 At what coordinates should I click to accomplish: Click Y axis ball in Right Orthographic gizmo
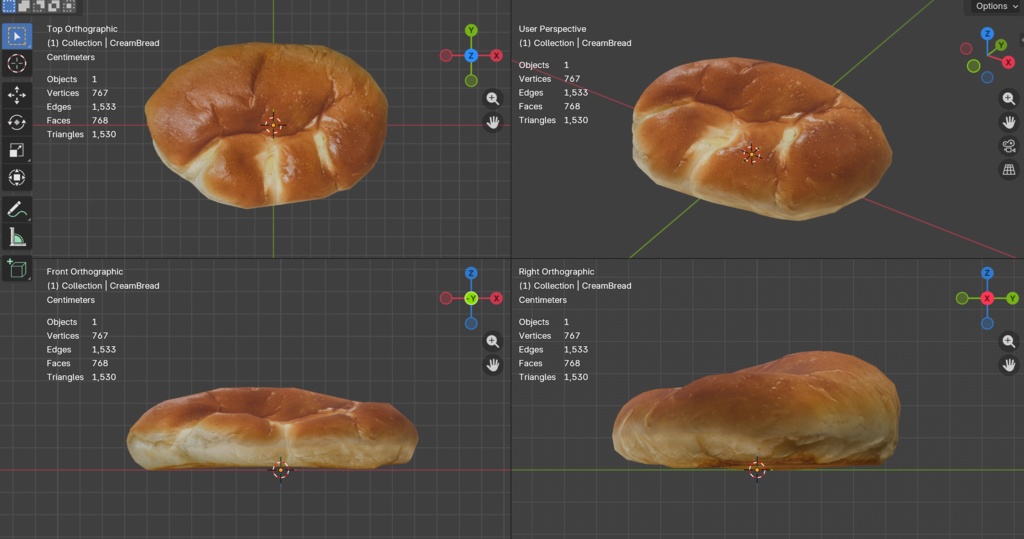click(1012, 299)
